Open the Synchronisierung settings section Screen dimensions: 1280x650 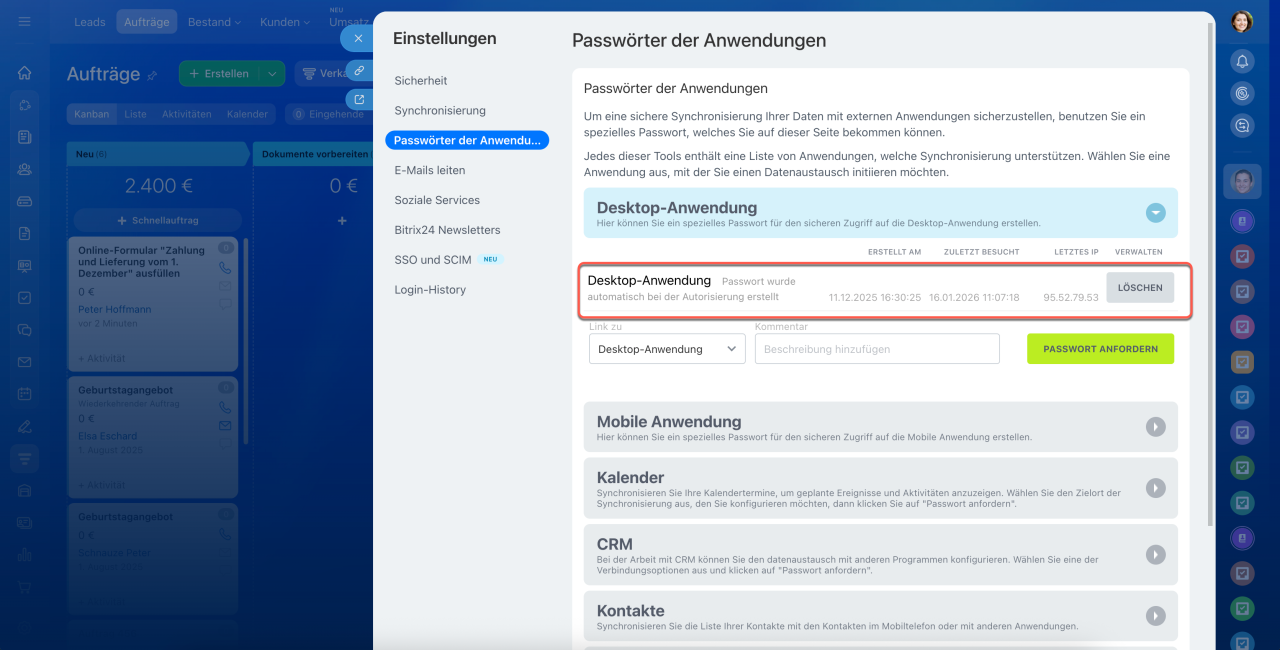440,110
